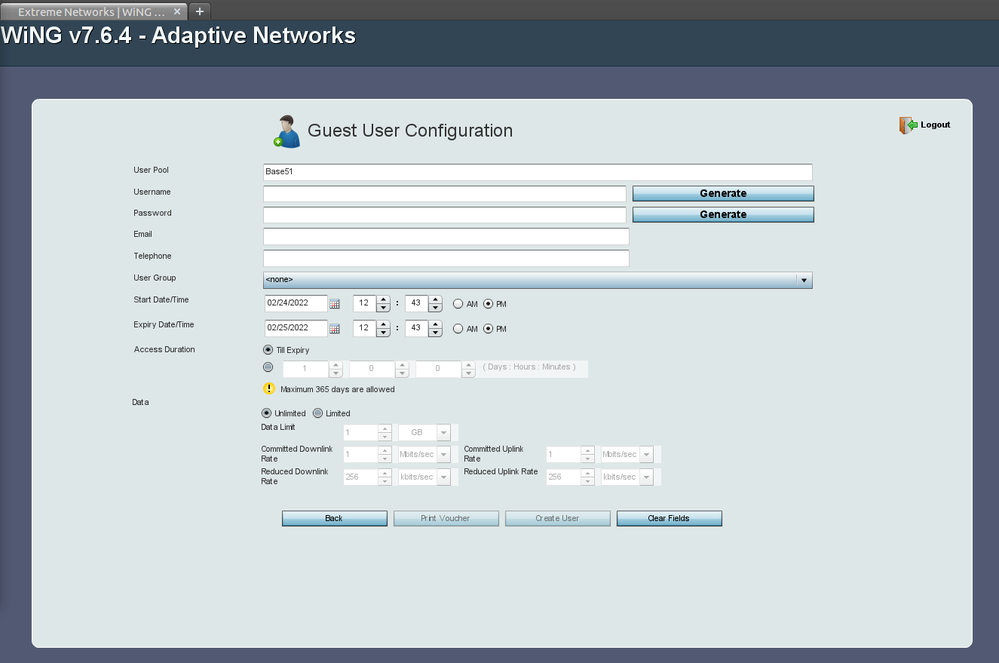Click the Expiry time hour stepper

tap(383, 329)
